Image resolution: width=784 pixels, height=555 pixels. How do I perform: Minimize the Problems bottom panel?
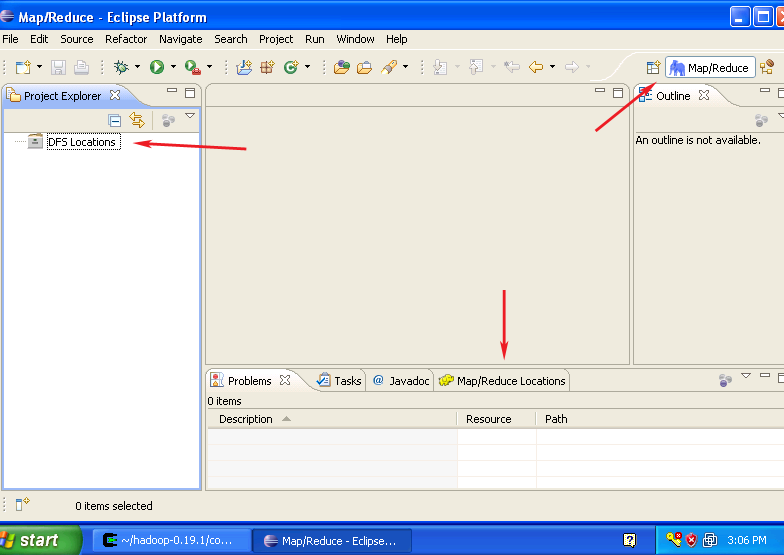pos(764,375)
